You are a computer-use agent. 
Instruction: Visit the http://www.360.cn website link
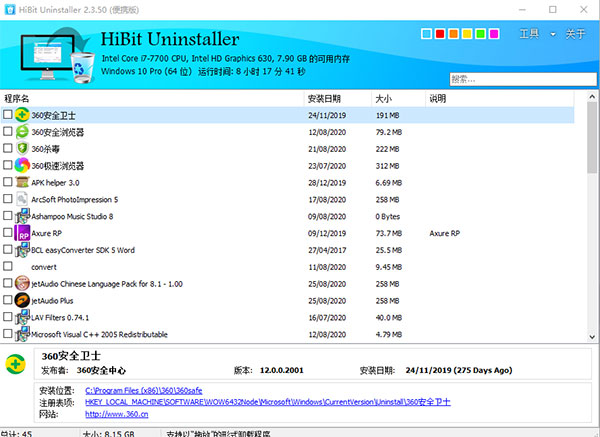point(116,414)
